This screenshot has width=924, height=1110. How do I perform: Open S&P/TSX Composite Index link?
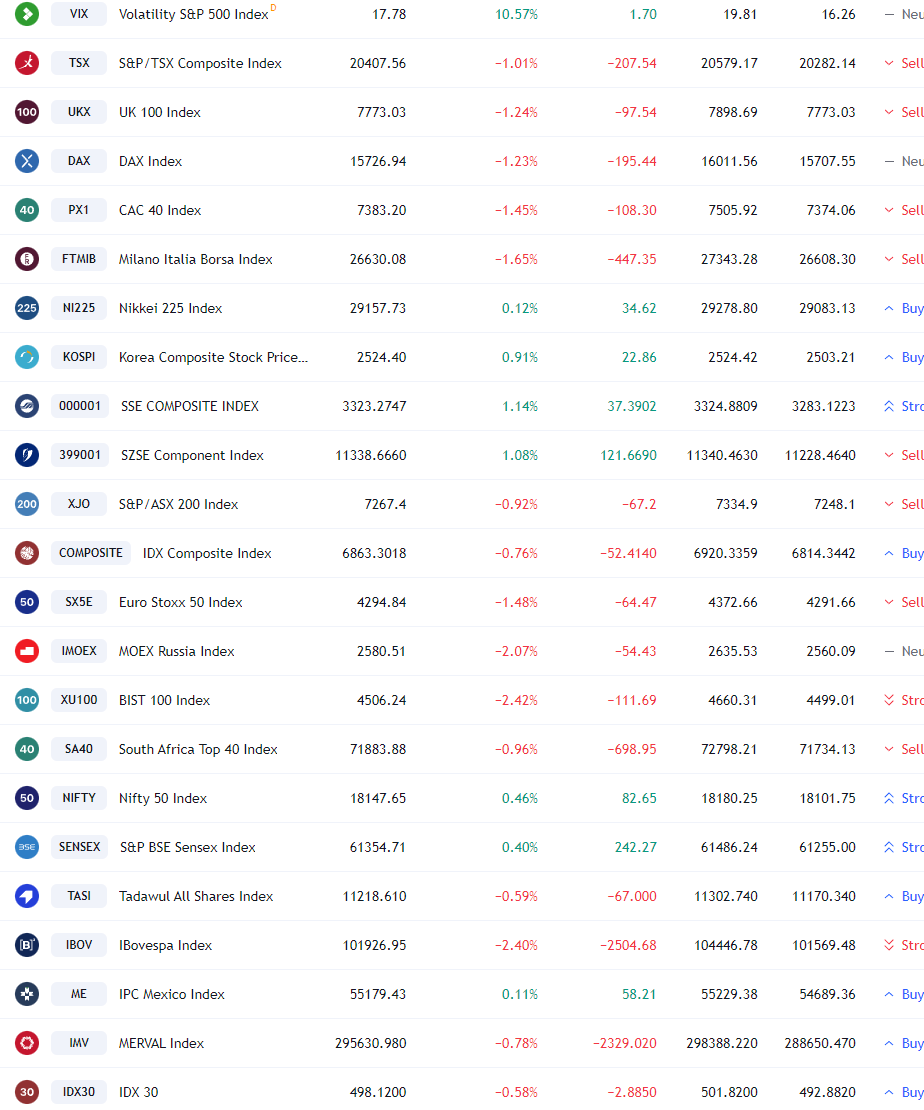200,63
